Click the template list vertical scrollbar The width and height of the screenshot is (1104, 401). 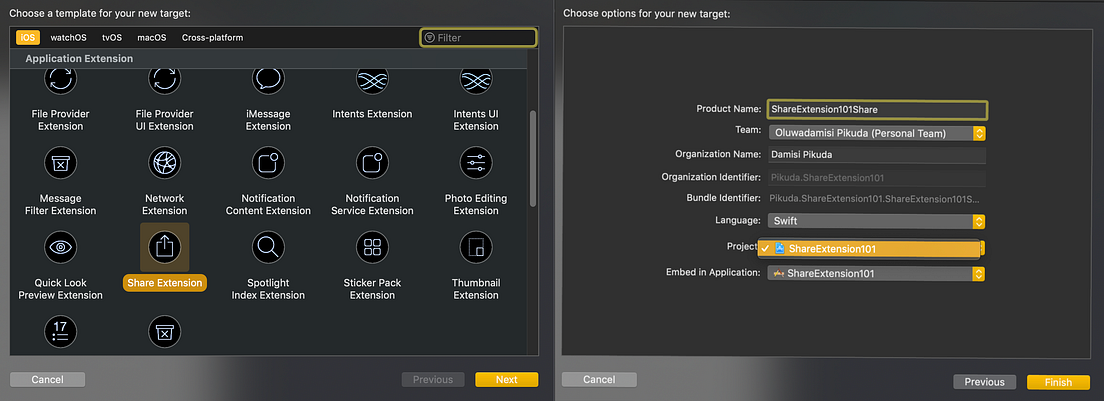(x=533, y=158)
